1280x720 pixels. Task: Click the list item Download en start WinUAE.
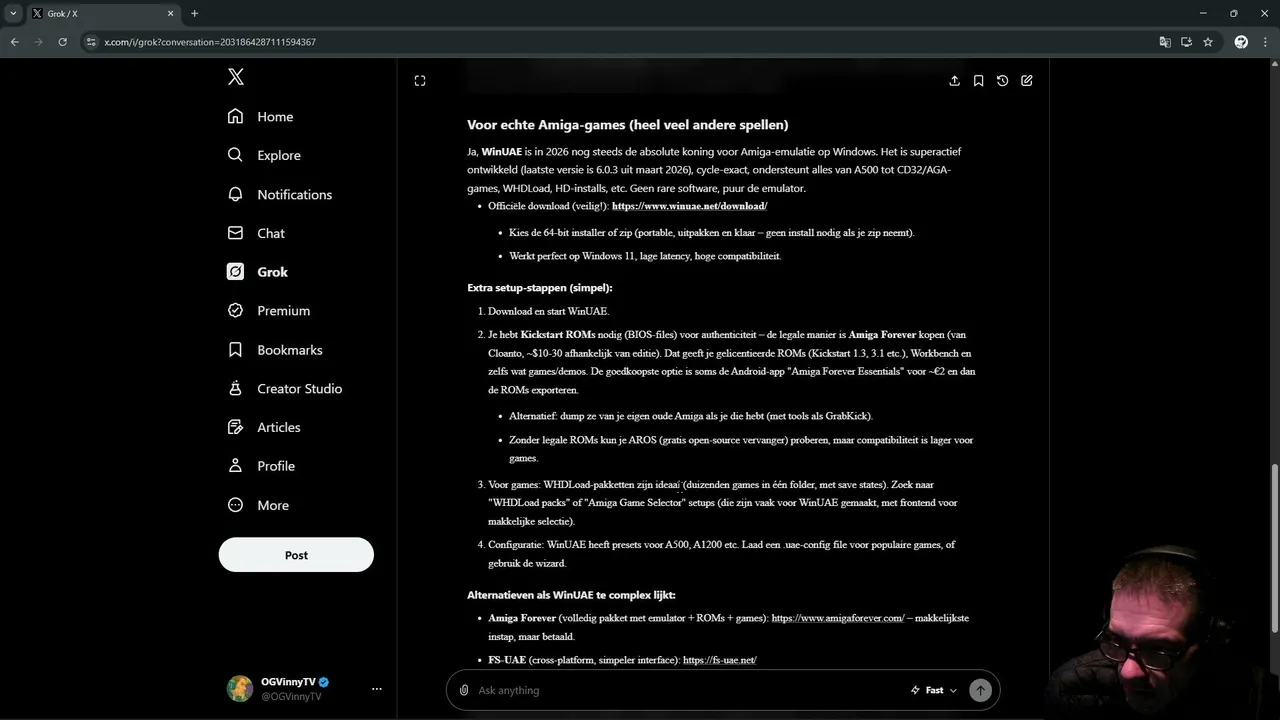(548, 311)
